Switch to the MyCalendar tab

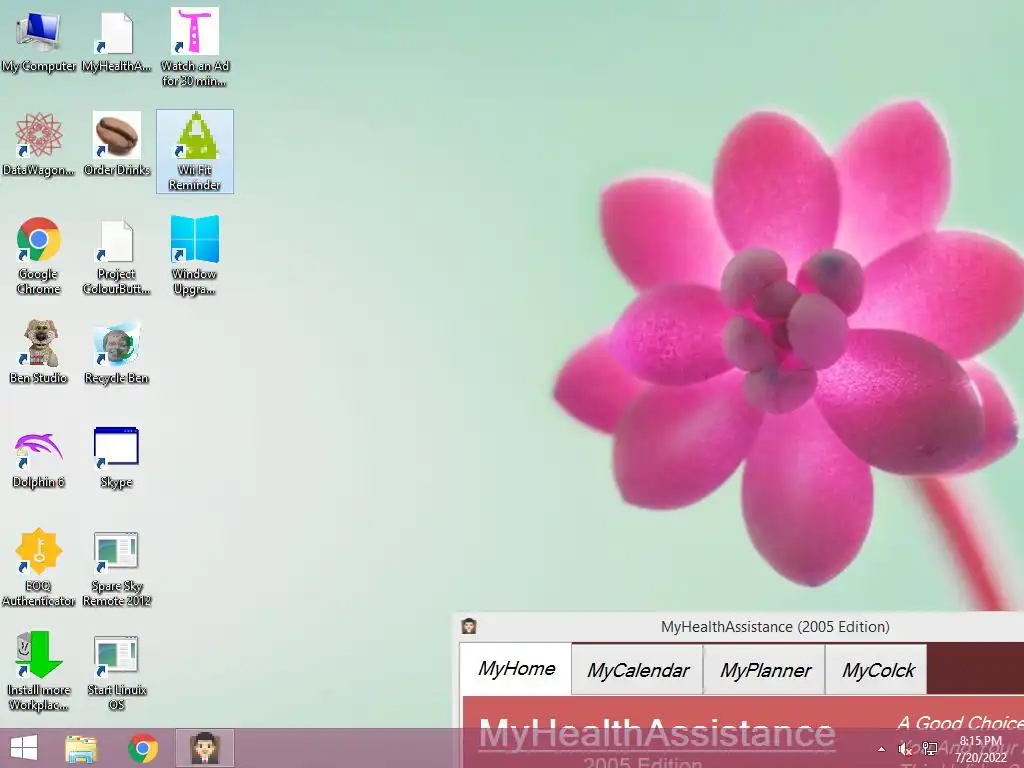point(637,670)
